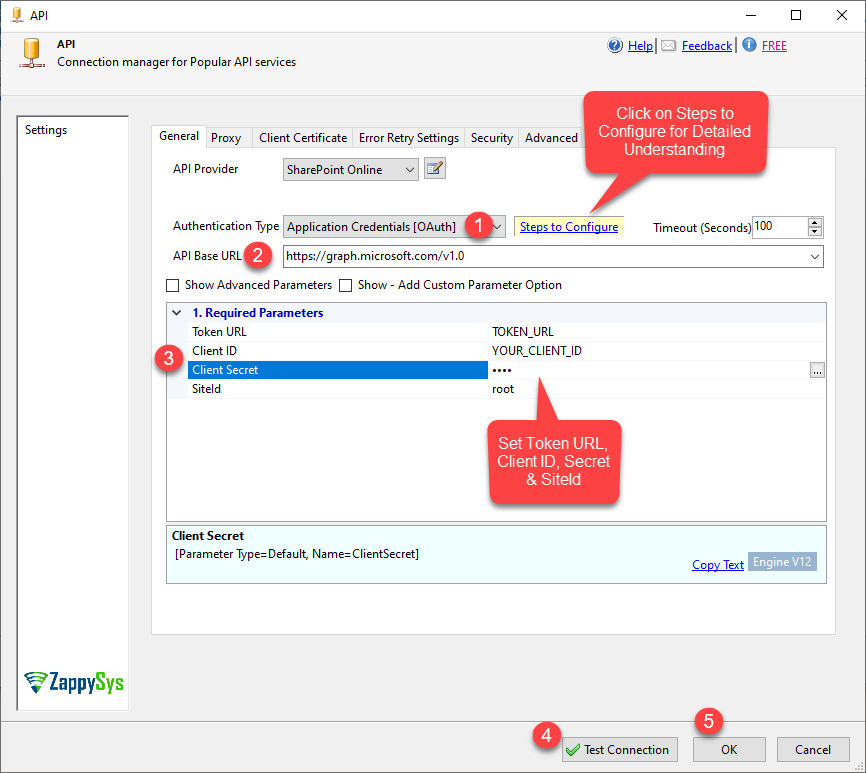Image resolution: width=866 pixels, height=773 pixels.
Task: Click the checkmark icon on Test Connection
Action: (573, 750)
